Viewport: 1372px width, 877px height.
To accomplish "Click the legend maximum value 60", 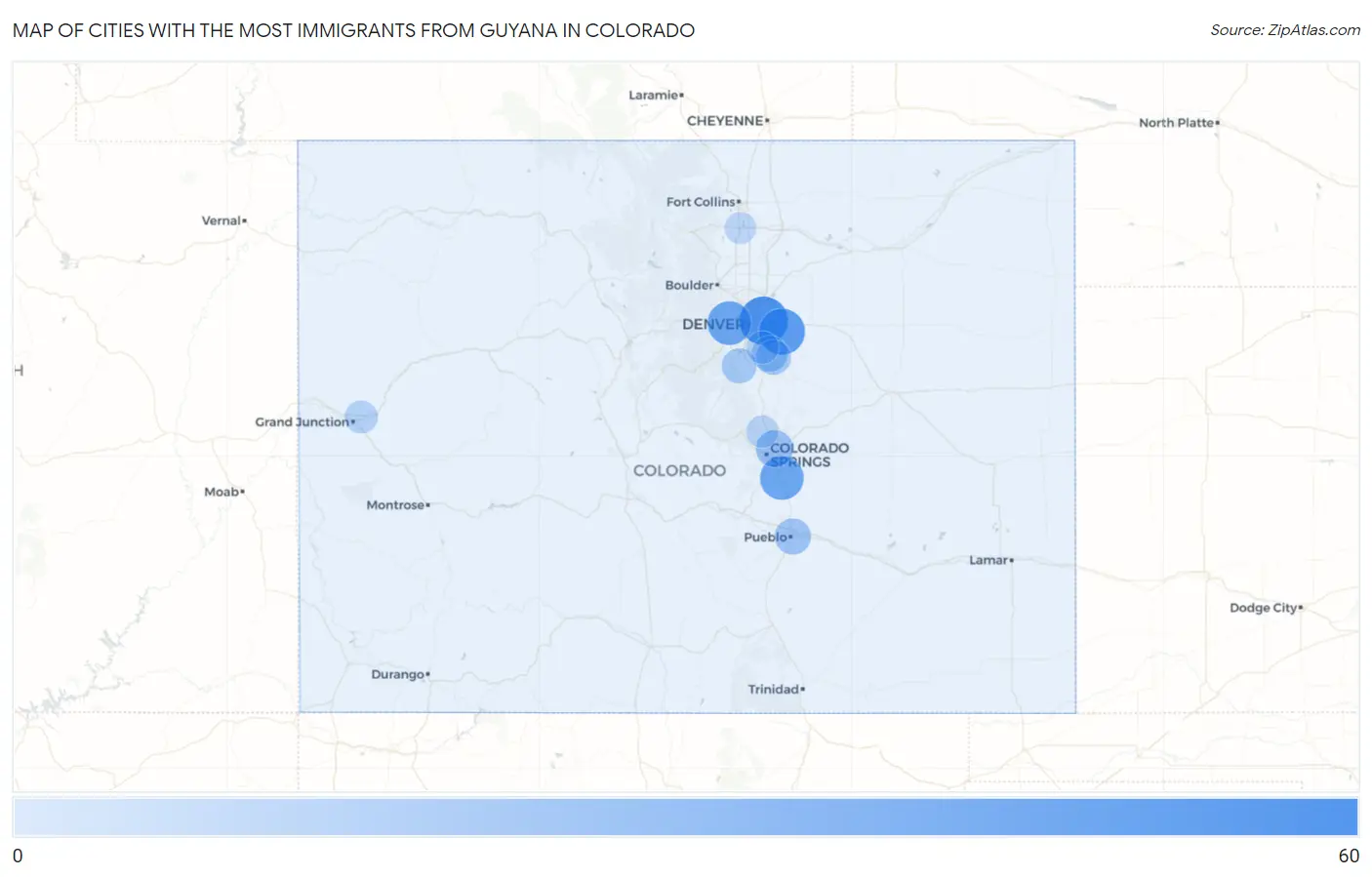I will [1349, 856].
